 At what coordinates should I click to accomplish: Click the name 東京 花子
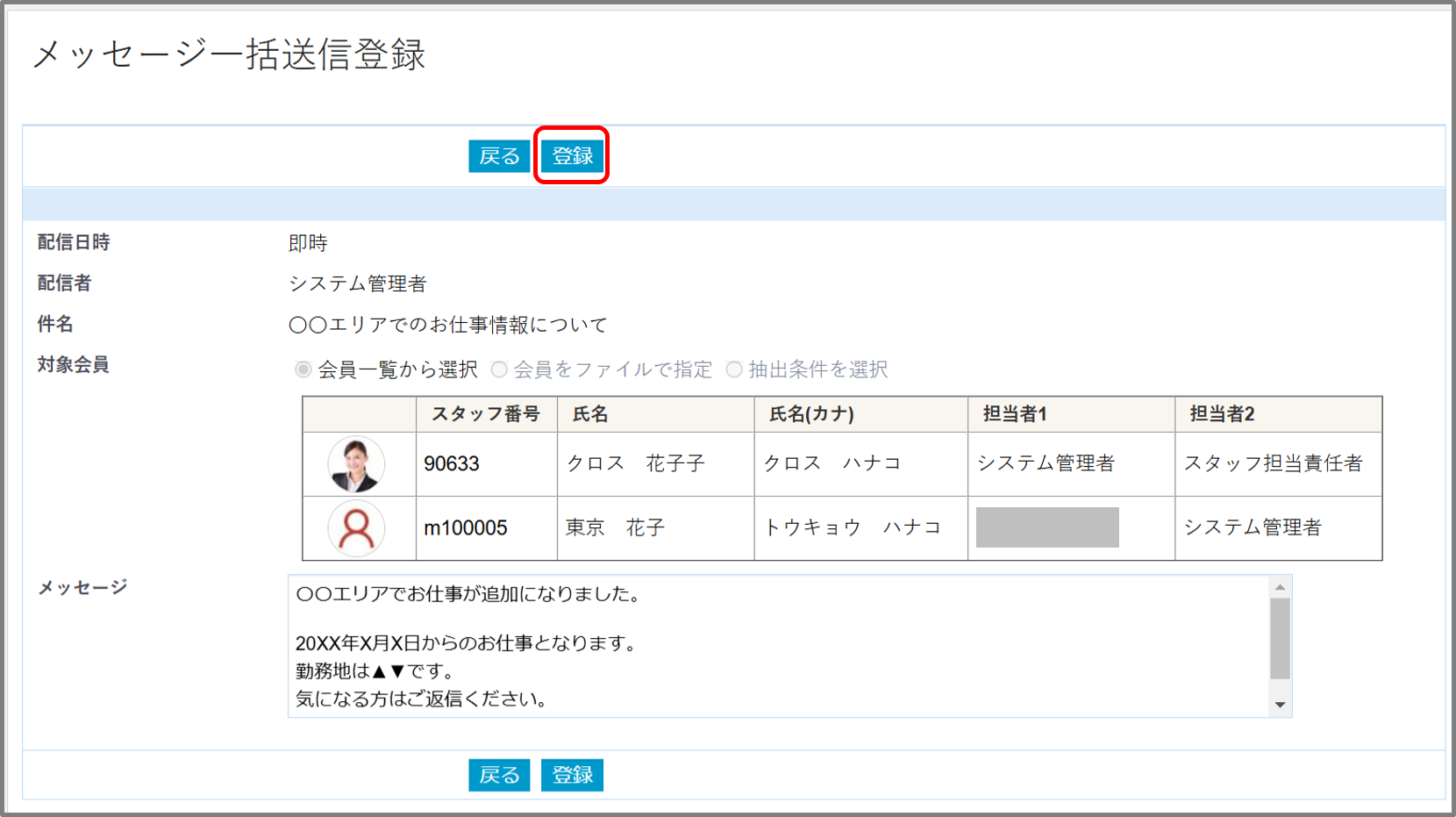615,527
